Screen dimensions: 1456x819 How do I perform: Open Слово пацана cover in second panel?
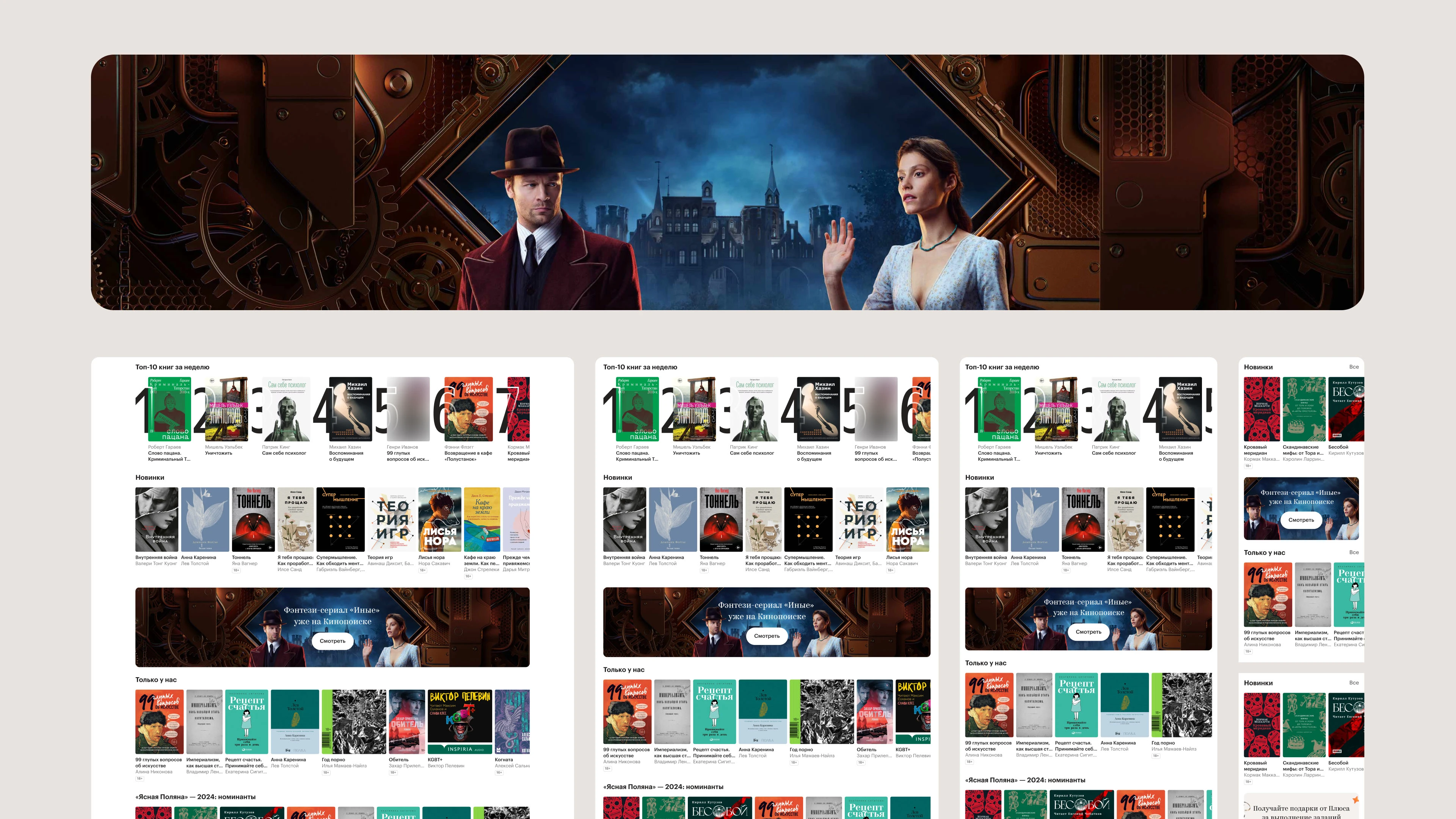(x=637, y=409)
